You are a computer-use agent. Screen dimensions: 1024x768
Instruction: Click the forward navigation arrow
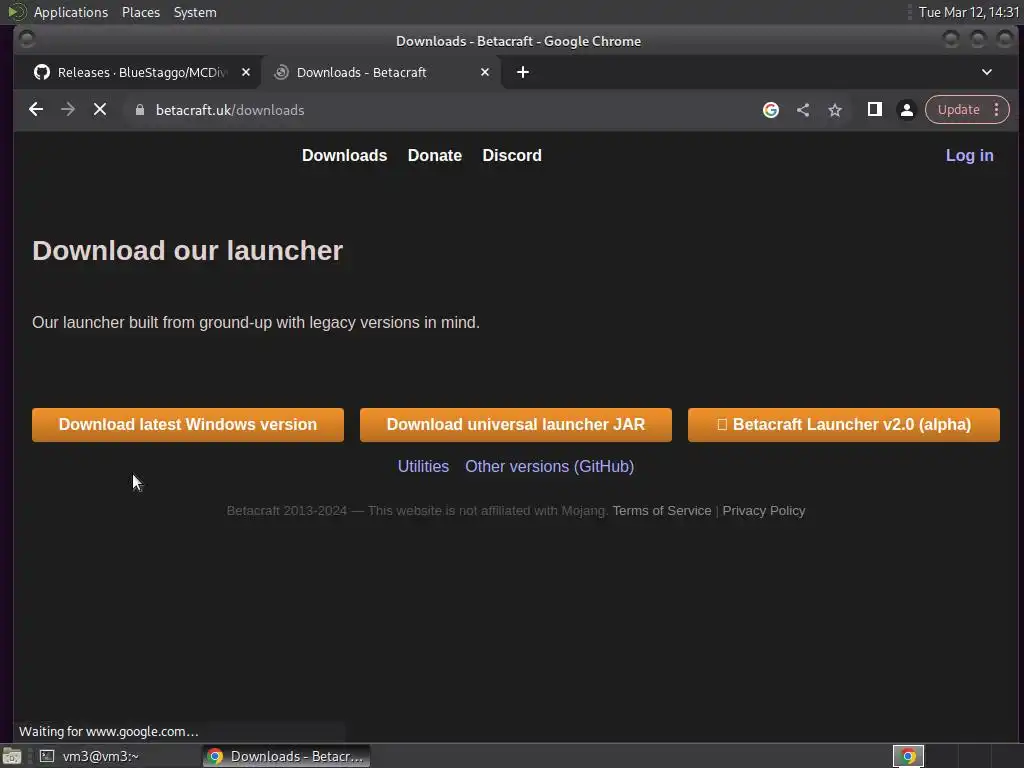68,110
